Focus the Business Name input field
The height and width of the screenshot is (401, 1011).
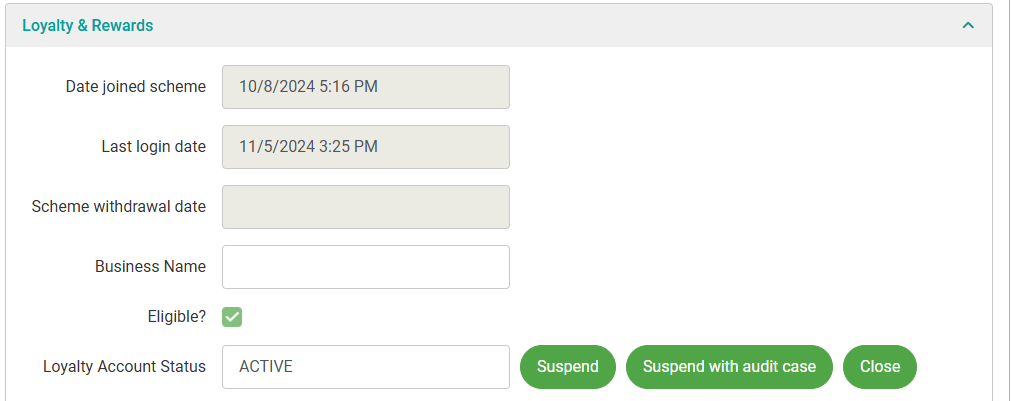[365, 267]
